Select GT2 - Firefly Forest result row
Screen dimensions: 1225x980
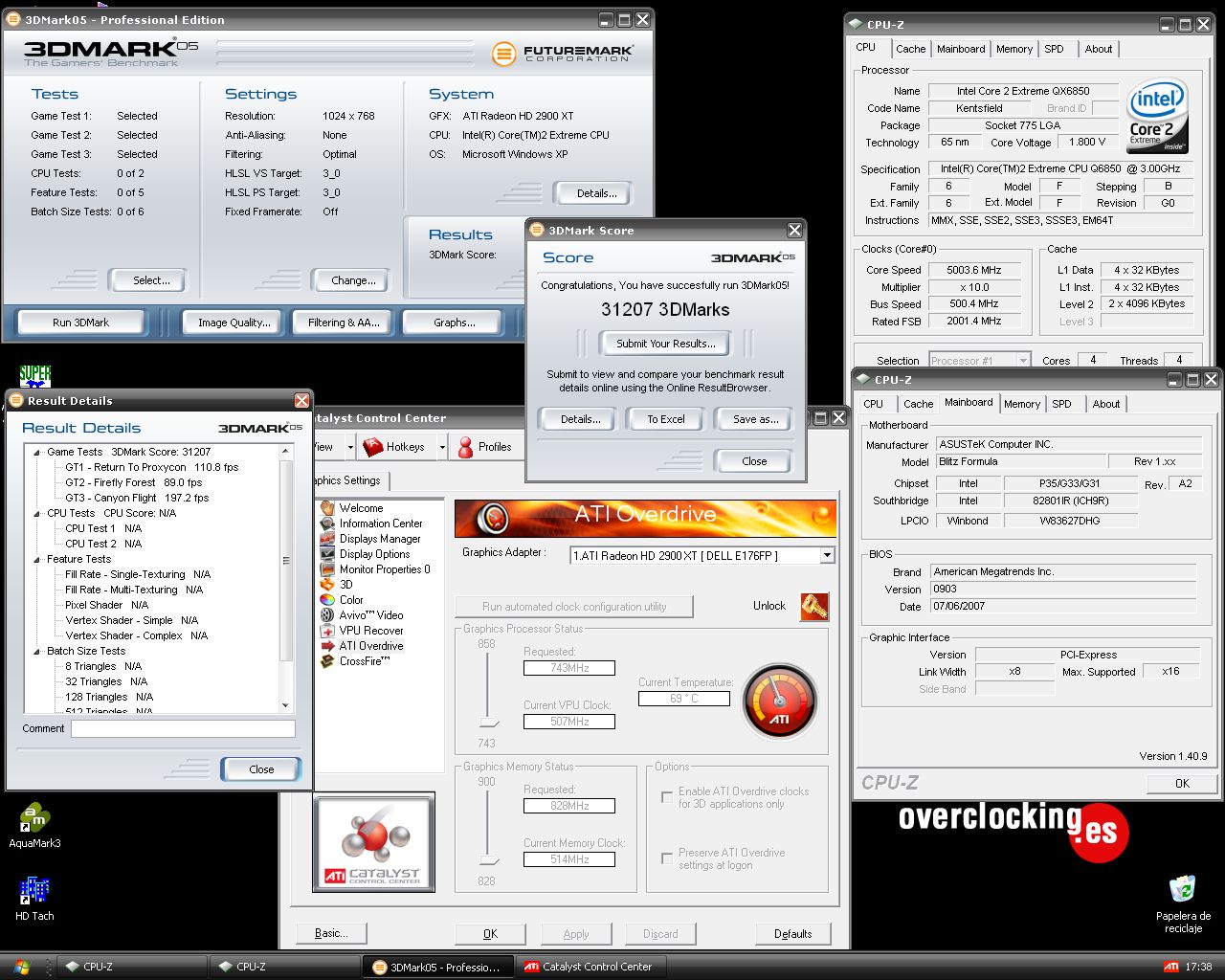pos(133,482)
